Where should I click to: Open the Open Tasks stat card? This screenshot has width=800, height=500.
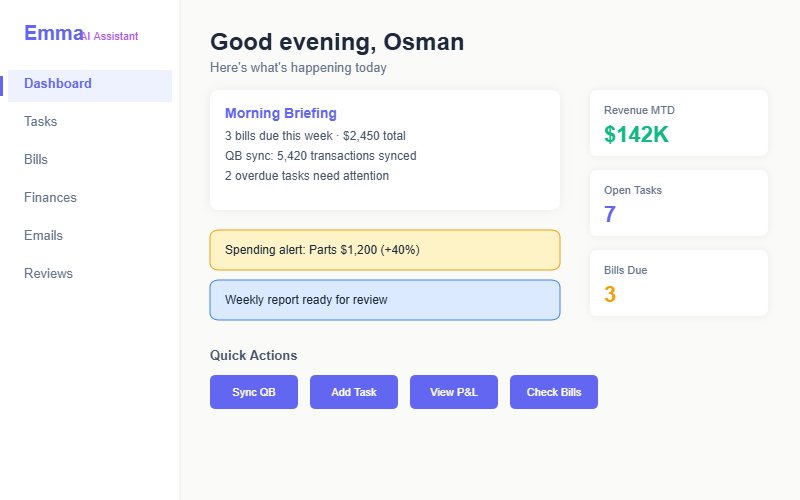point(679,203)
